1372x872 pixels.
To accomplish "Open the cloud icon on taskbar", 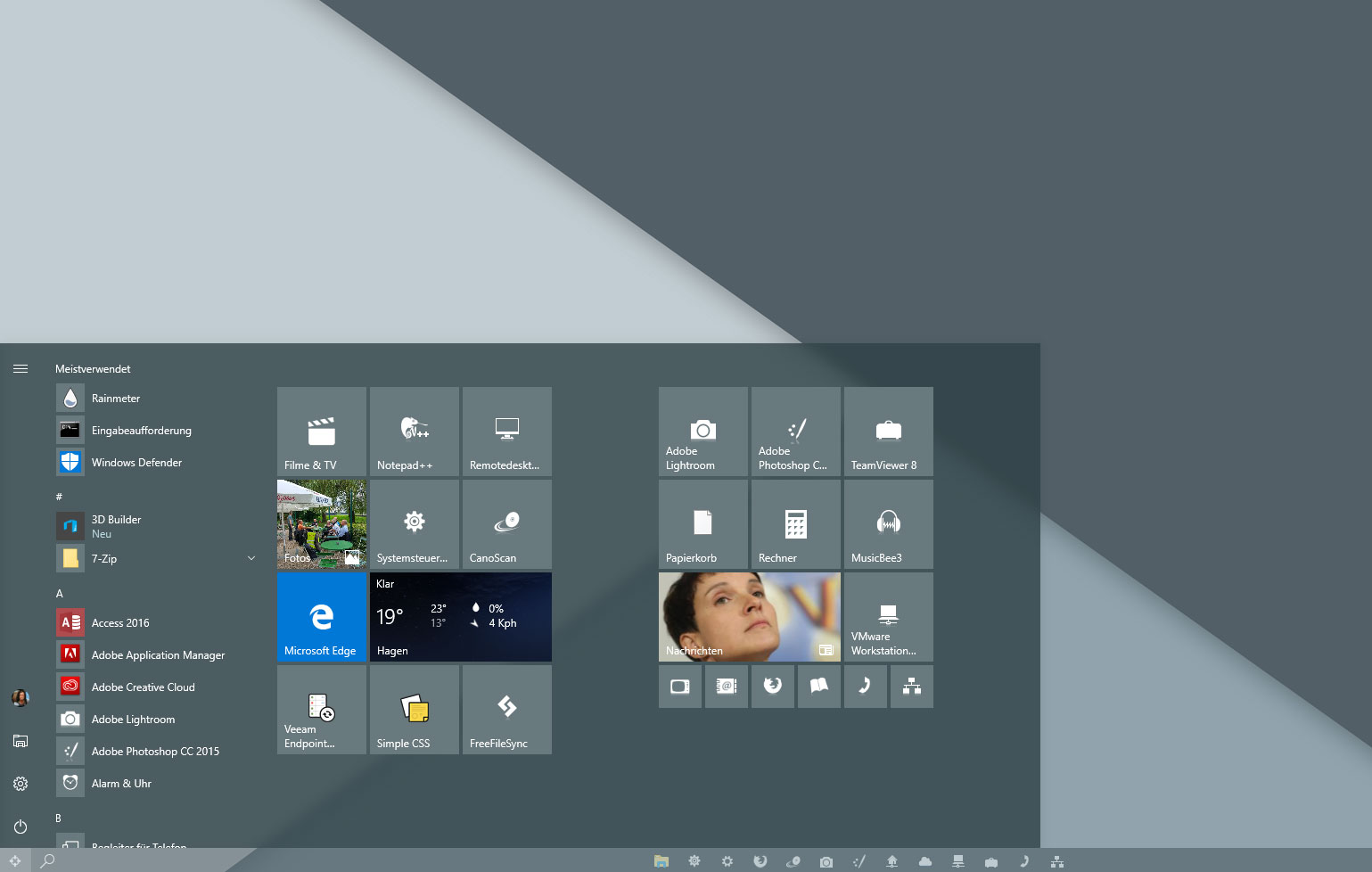I will click(925, 861).
